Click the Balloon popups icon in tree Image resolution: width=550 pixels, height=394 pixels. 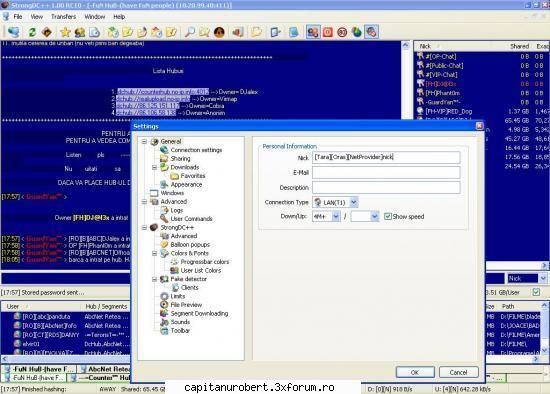[164, 244]
